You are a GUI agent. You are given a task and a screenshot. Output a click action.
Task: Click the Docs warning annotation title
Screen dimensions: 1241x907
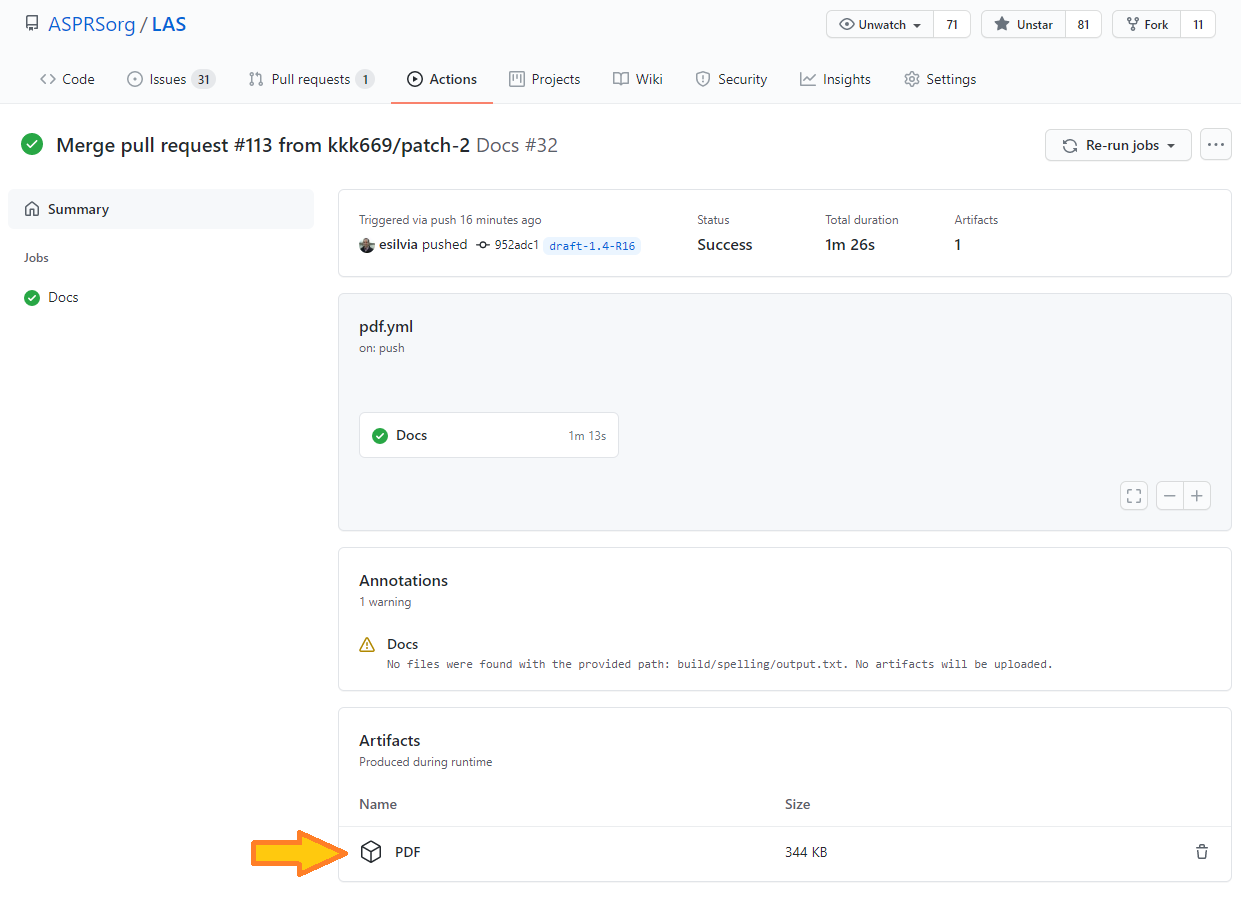tap(403, 644)
